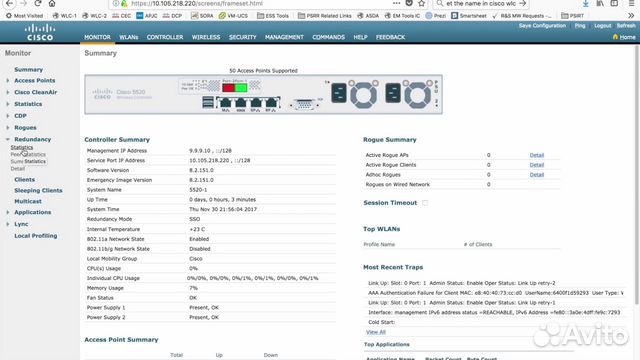
Task: Expand the Statistics sidebar section
Action: pyautogui.click(x=7, y=104)
